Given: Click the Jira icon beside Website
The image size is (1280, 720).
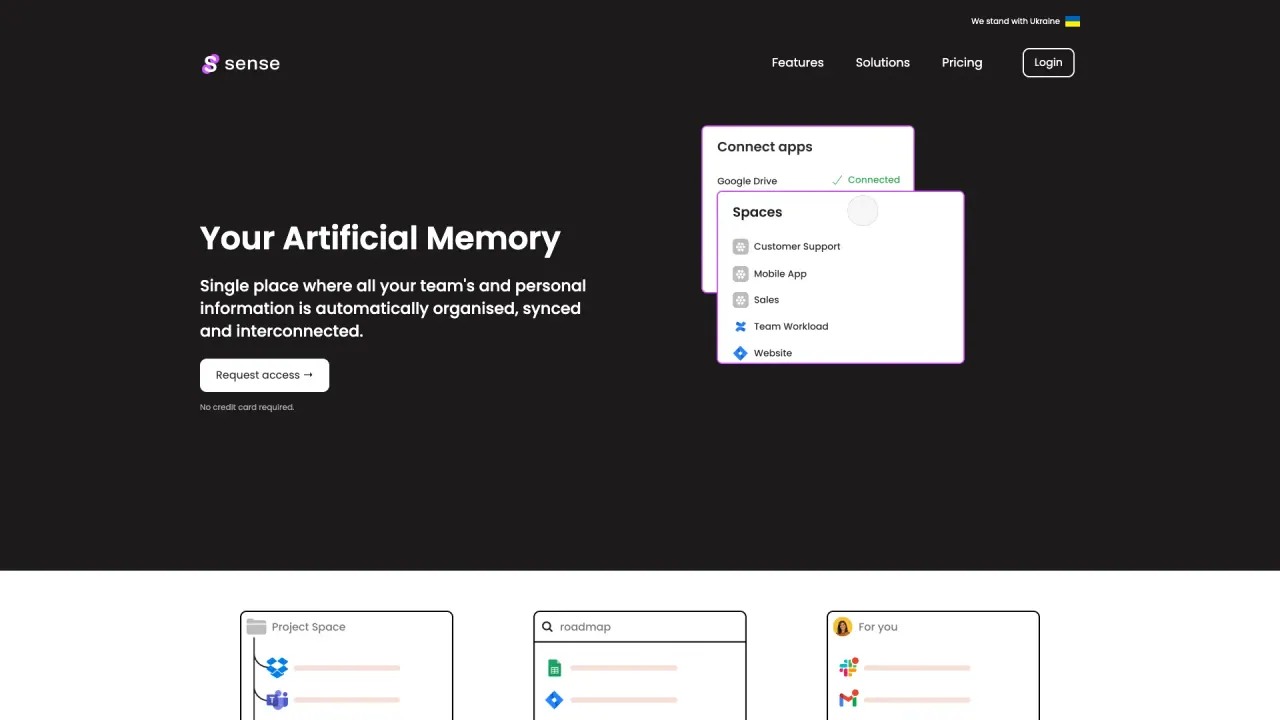Looking at the screenshot, I should pyautogui.click(x=740, y=353).
